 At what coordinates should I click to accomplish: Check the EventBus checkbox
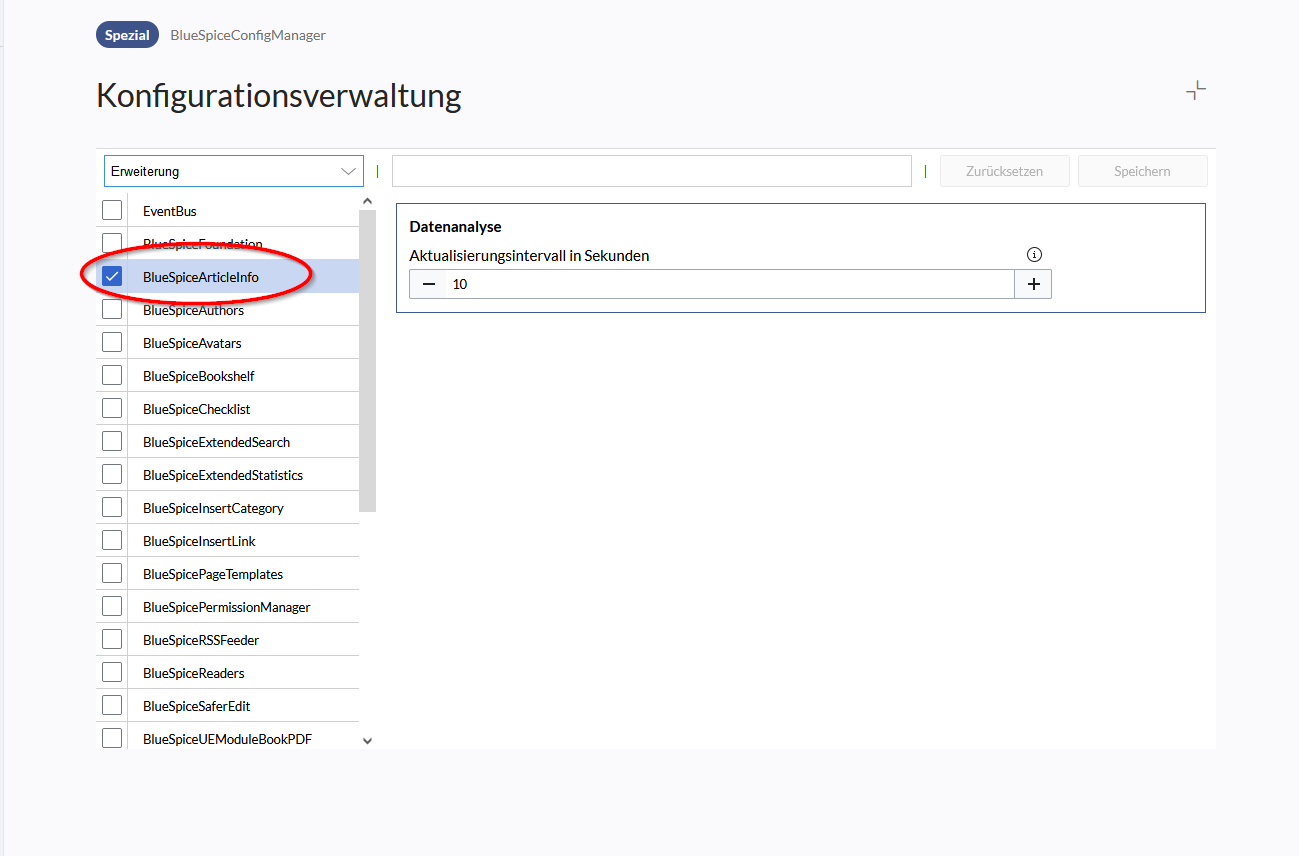[112, 210]
